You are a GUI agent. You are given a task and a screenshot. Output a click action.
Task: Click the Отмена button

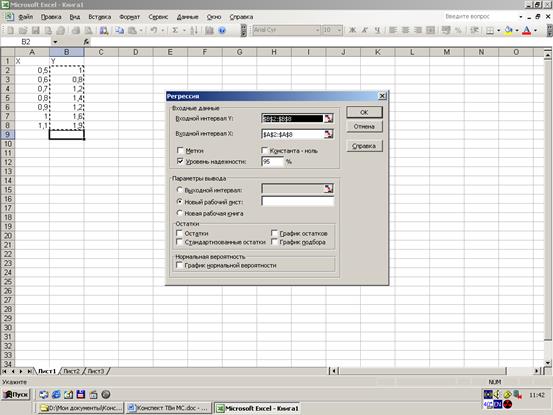364,126
